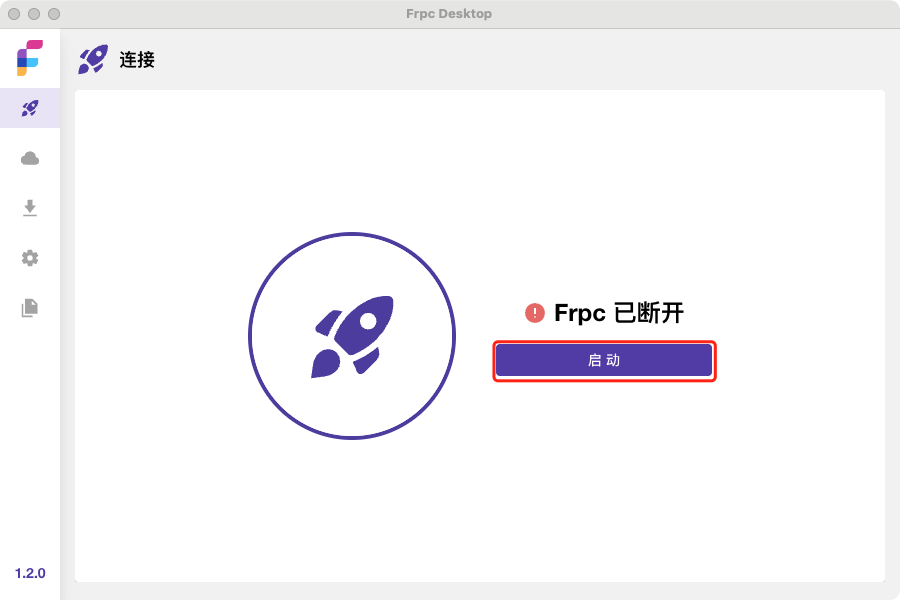Viewport: 900px width, 600px height.
Task: Click the large rocket circle graphic
Action: coord(352,336)
